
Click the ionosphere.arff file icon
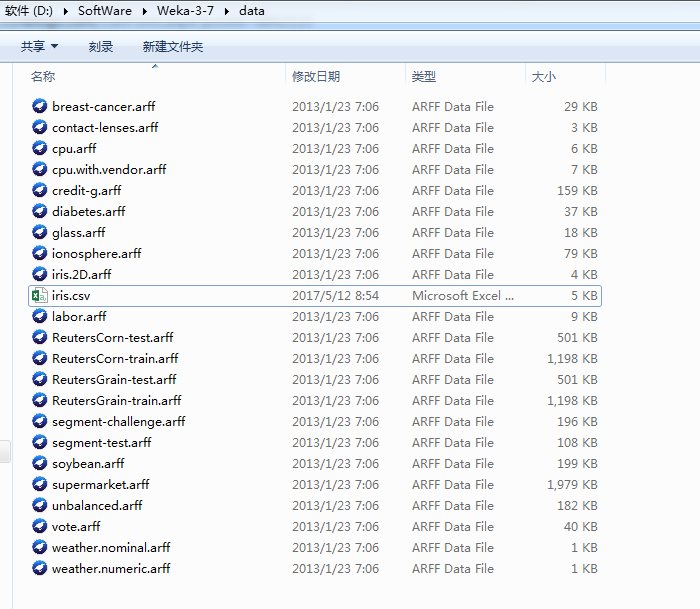[40, 253]
